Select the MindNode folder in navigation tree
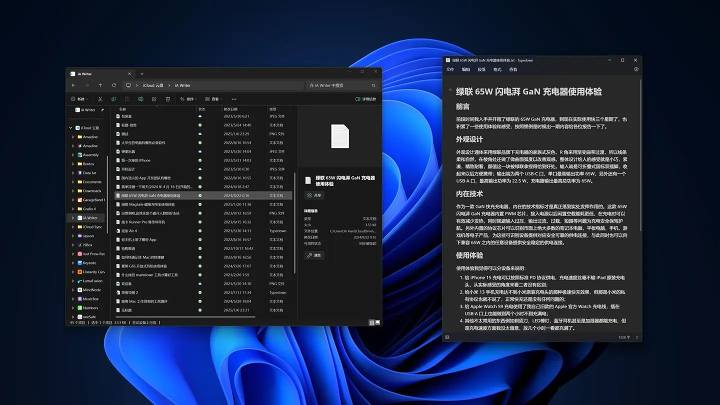This screenshot has height=405, width=720. point(89,290)
